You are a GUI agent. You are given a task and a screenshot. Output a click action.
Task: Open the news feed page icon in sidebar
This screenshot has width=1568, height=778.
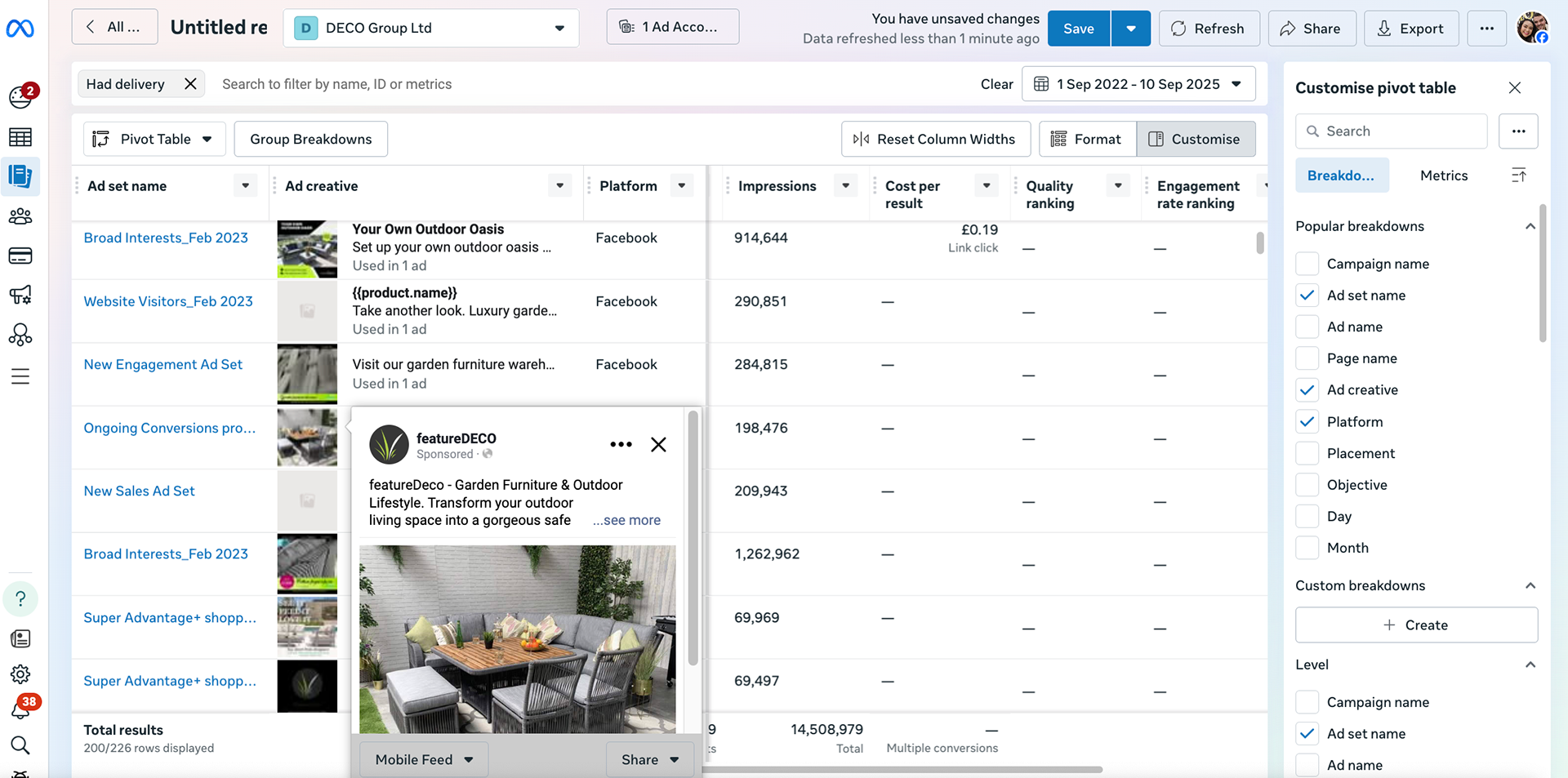pyautogui.click(x=20, y=638)
